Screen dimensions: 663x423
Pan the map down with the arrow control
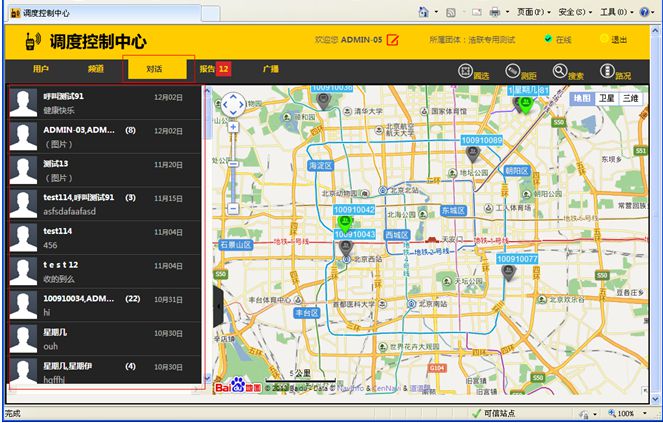pos(233,113)
